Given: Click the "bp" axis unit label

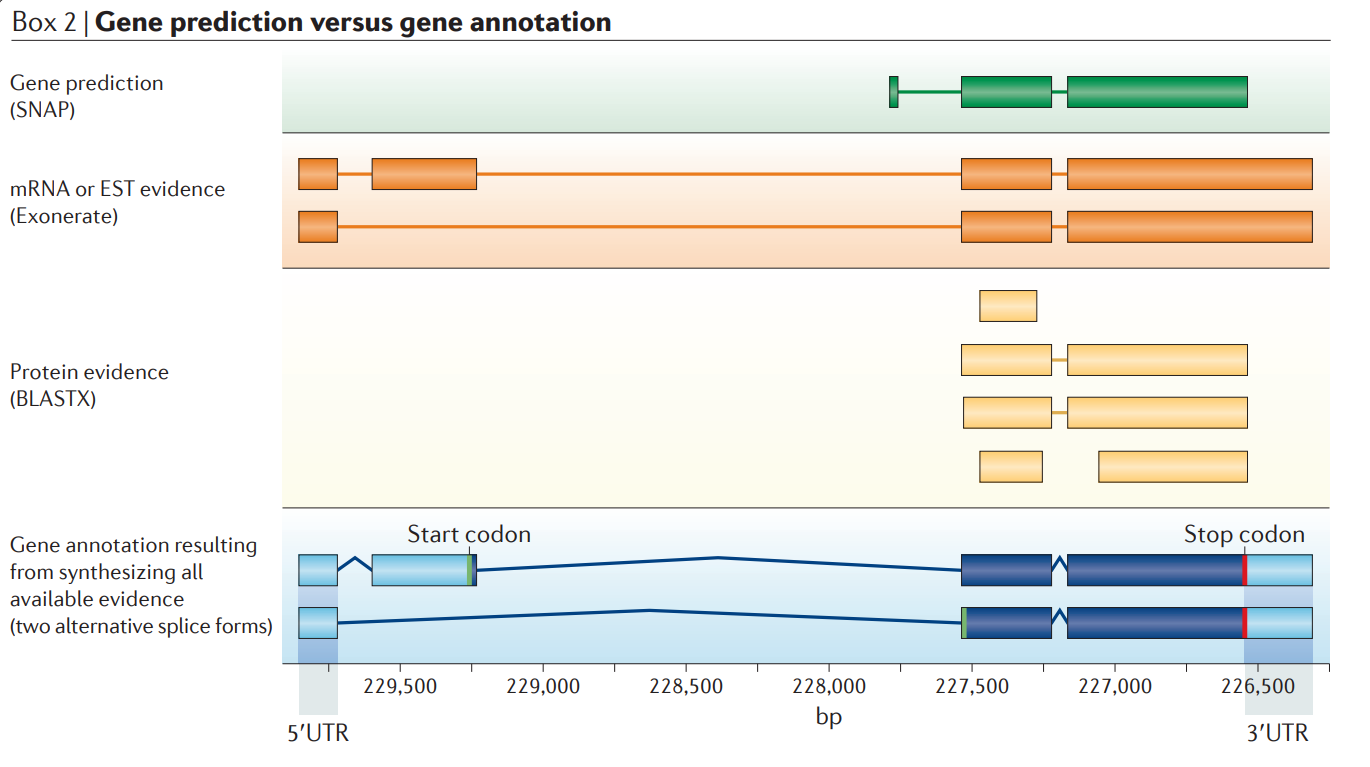Looking at the screenshot, I should pos(829,717).
